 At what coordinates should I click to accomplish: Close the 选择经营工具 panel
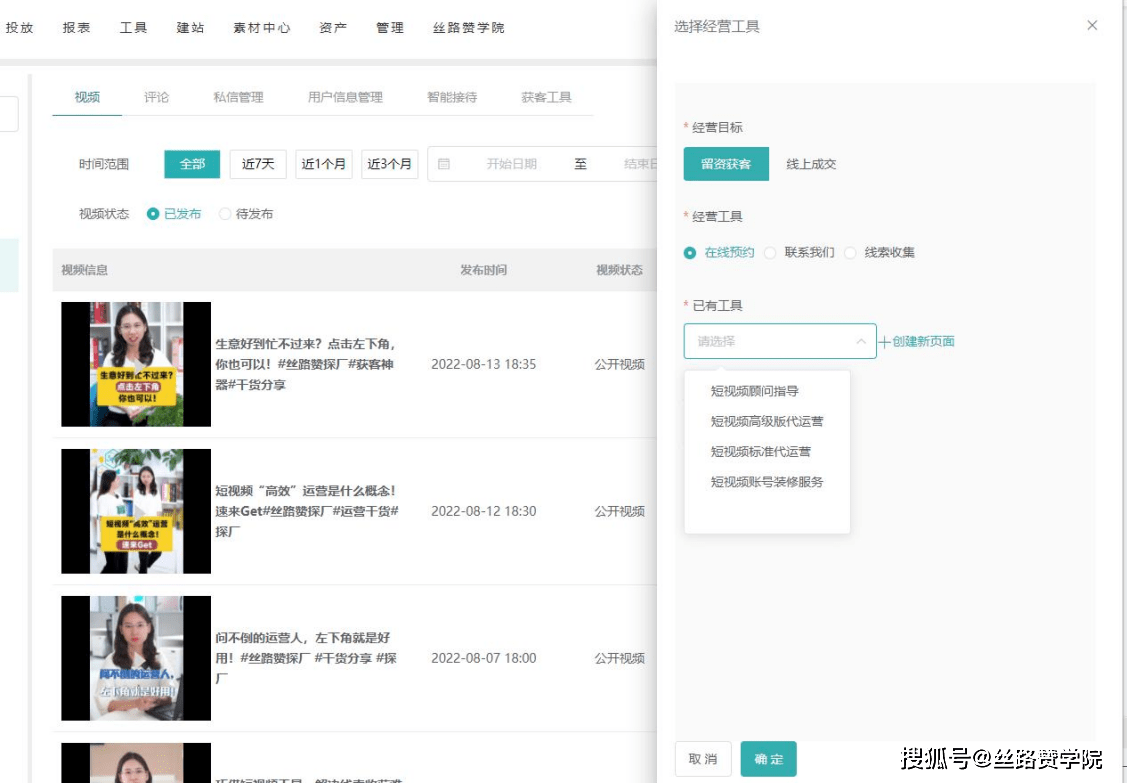point(1092,25)
